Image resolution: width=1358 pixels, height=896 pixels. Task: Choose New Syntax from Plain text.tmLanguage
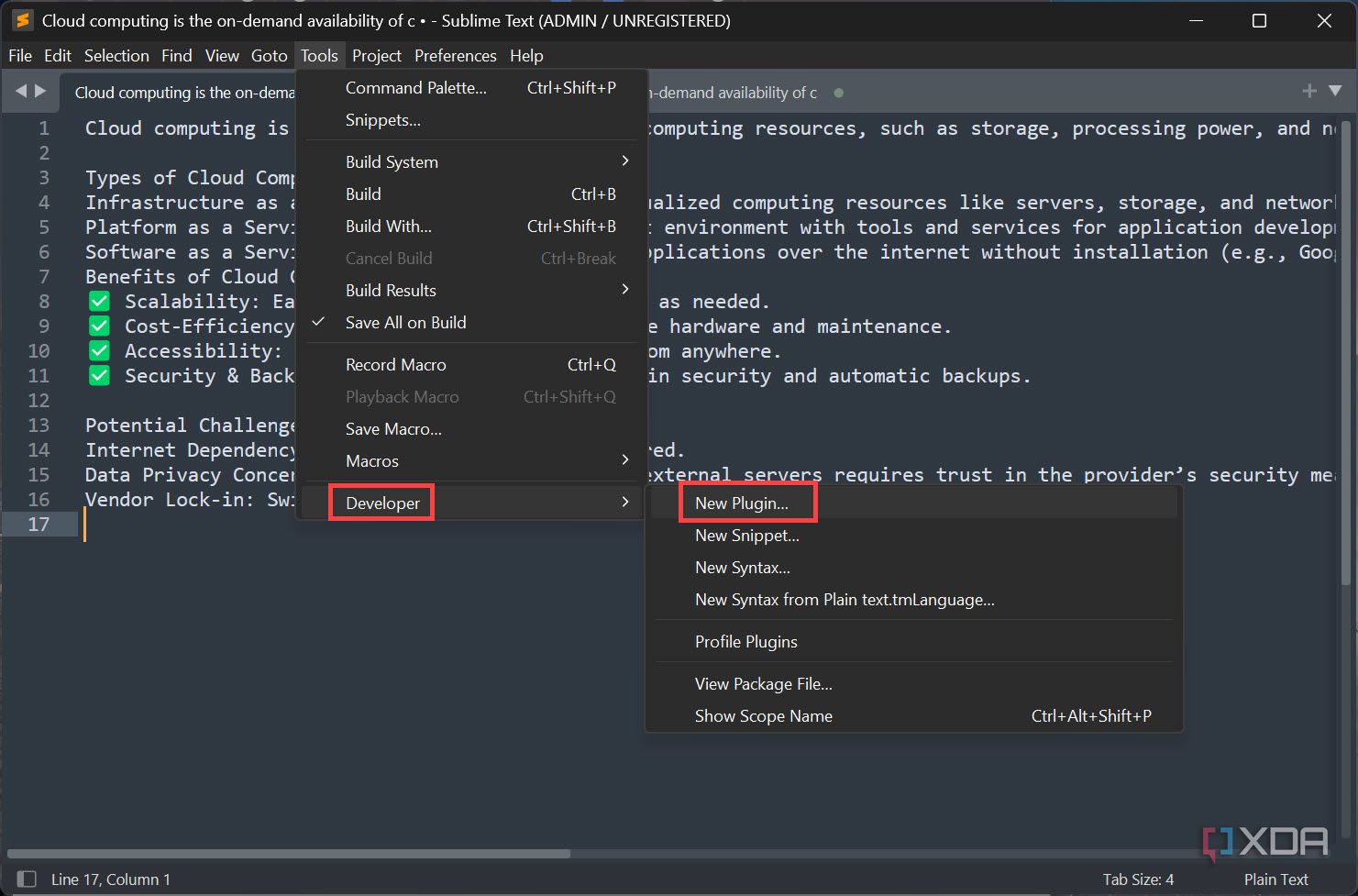(x=914, y=599)
